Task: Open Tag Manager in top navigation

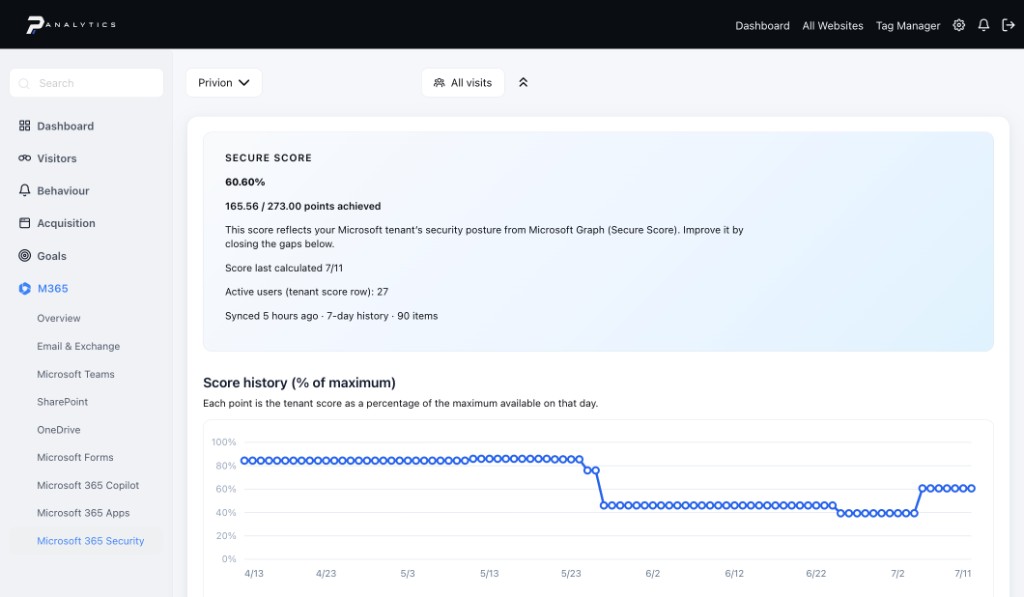Action: 908,25
